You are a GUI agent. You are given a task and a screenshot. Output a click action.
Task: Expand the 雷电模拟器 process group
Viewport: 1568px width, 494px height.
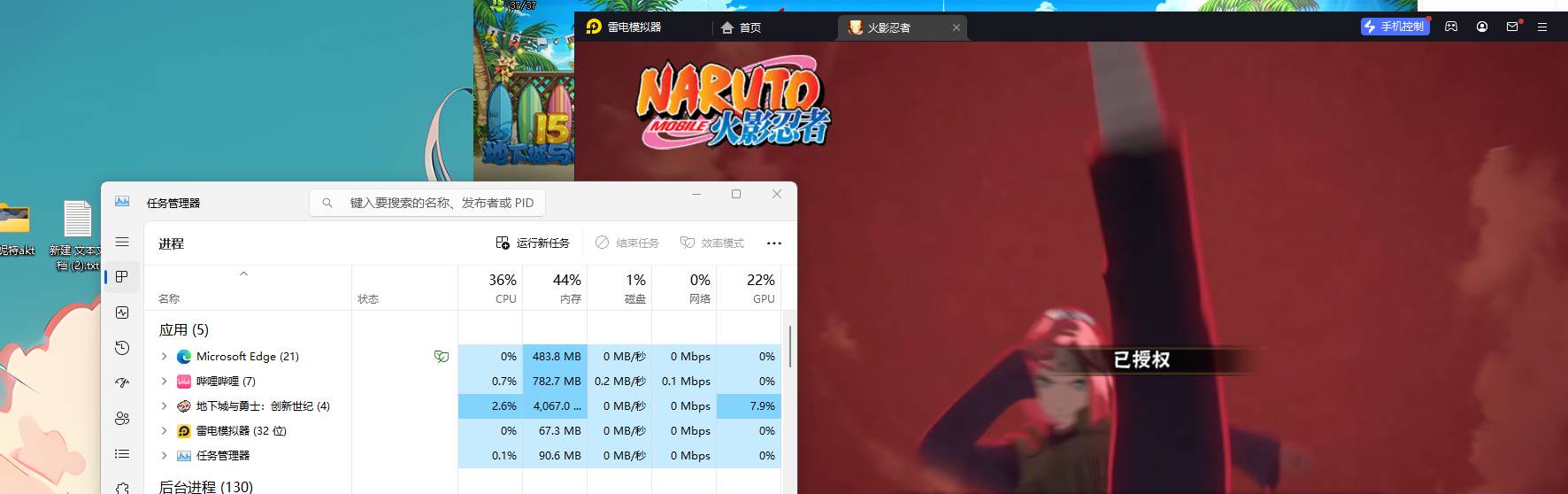click(164, 431)
